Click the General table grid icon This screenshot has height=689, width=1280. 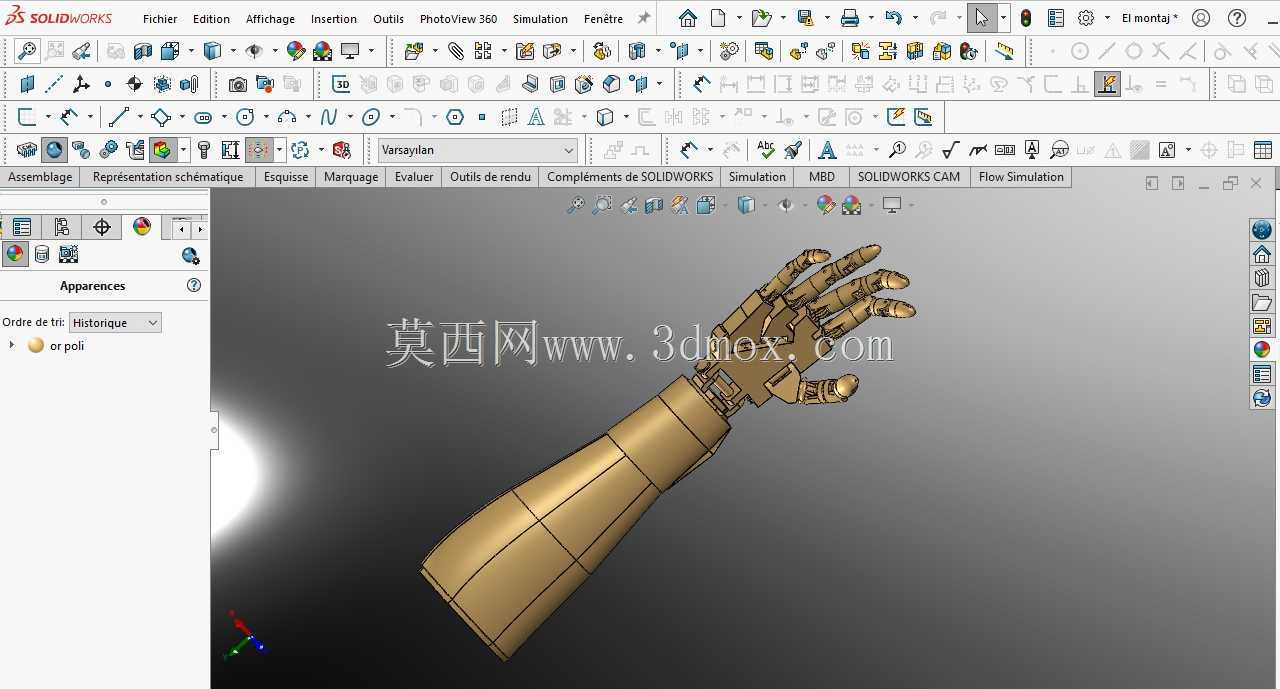pos(1263,150)
